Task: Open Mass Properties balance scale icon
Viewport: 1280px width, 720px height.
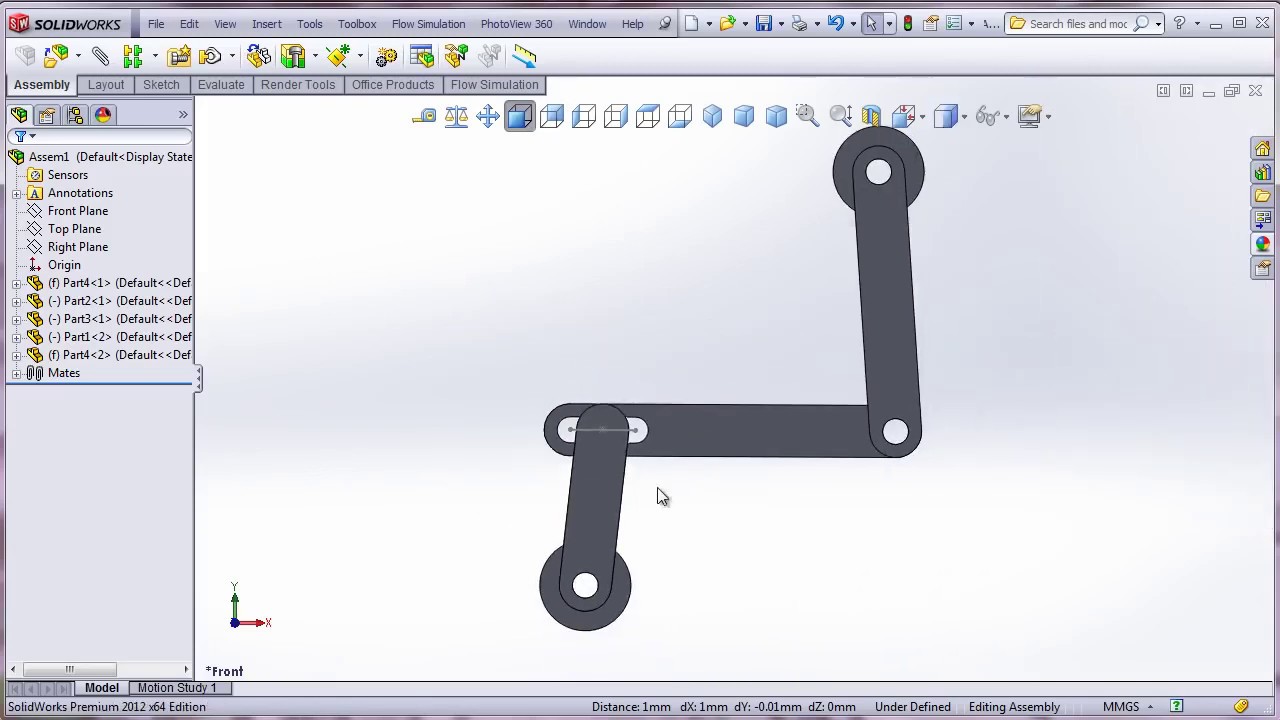Action: coord(456,117)
